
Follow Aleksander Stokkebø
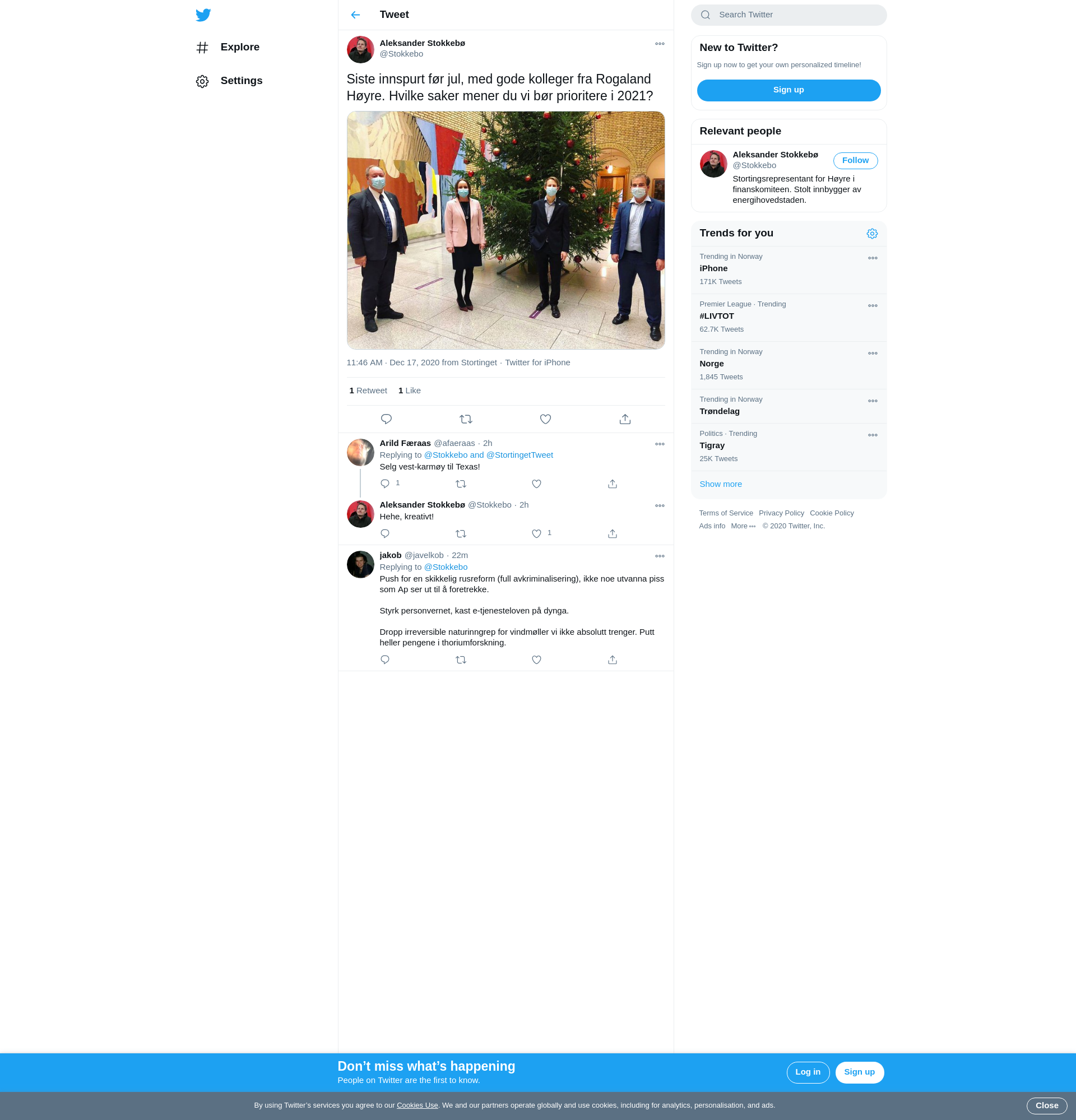pos(855,161)
